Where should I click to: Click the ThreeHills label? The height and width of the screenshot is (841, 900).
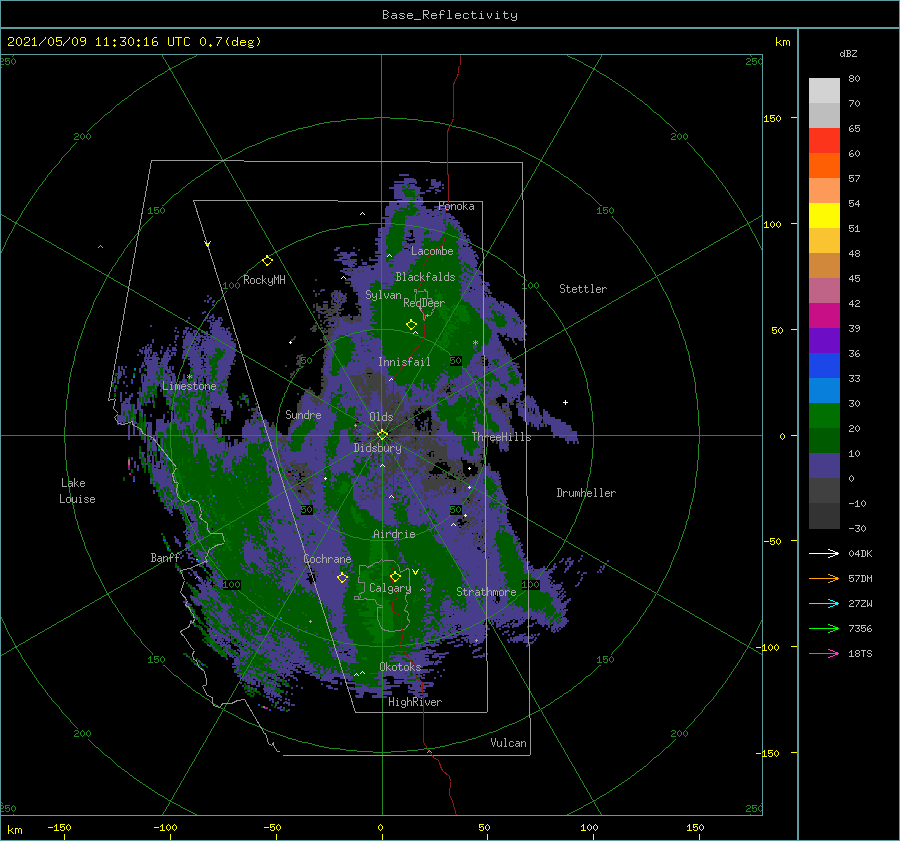[x=502, y=437]
